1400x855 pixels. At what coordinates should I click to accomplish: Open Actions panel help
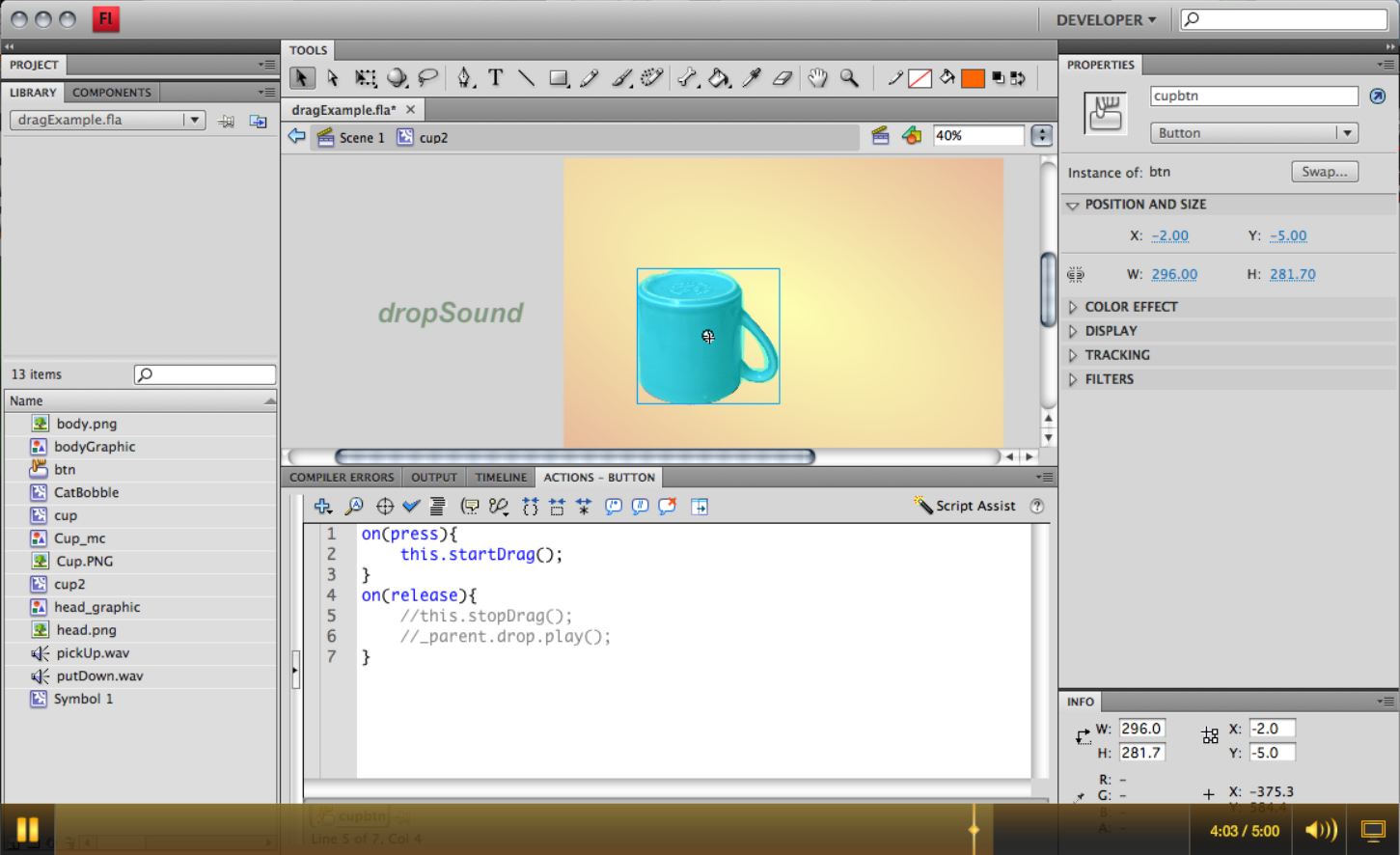[1037, 506]
